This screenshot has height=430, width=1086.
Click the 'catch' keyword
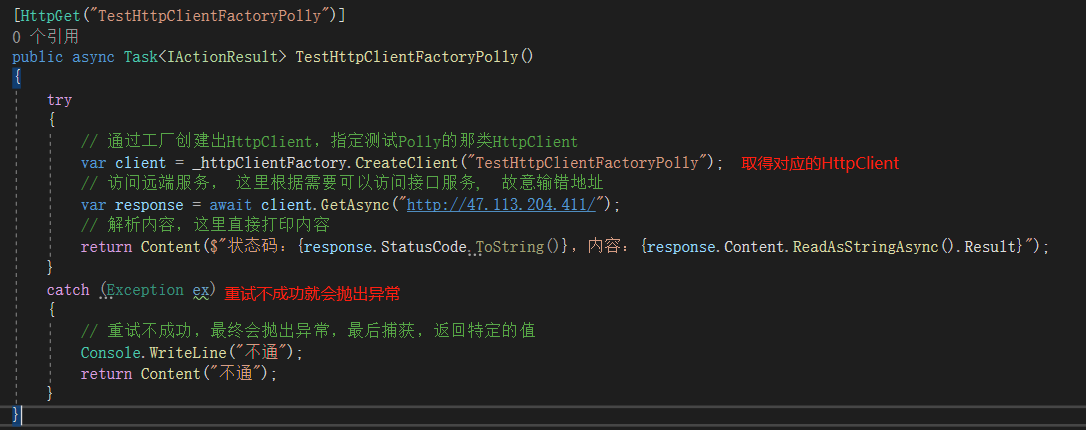coord(68,290)
